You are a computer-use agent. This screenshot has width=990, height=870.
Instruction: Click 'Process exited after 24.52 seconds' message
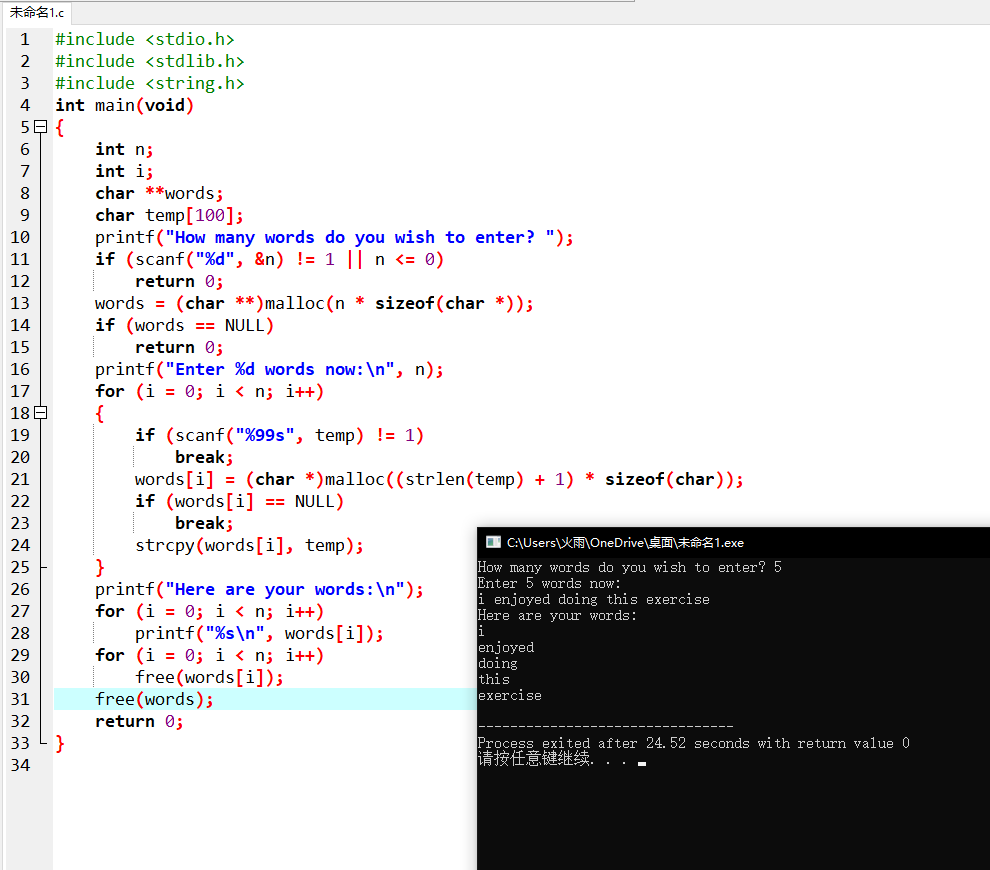click(693, 743)
